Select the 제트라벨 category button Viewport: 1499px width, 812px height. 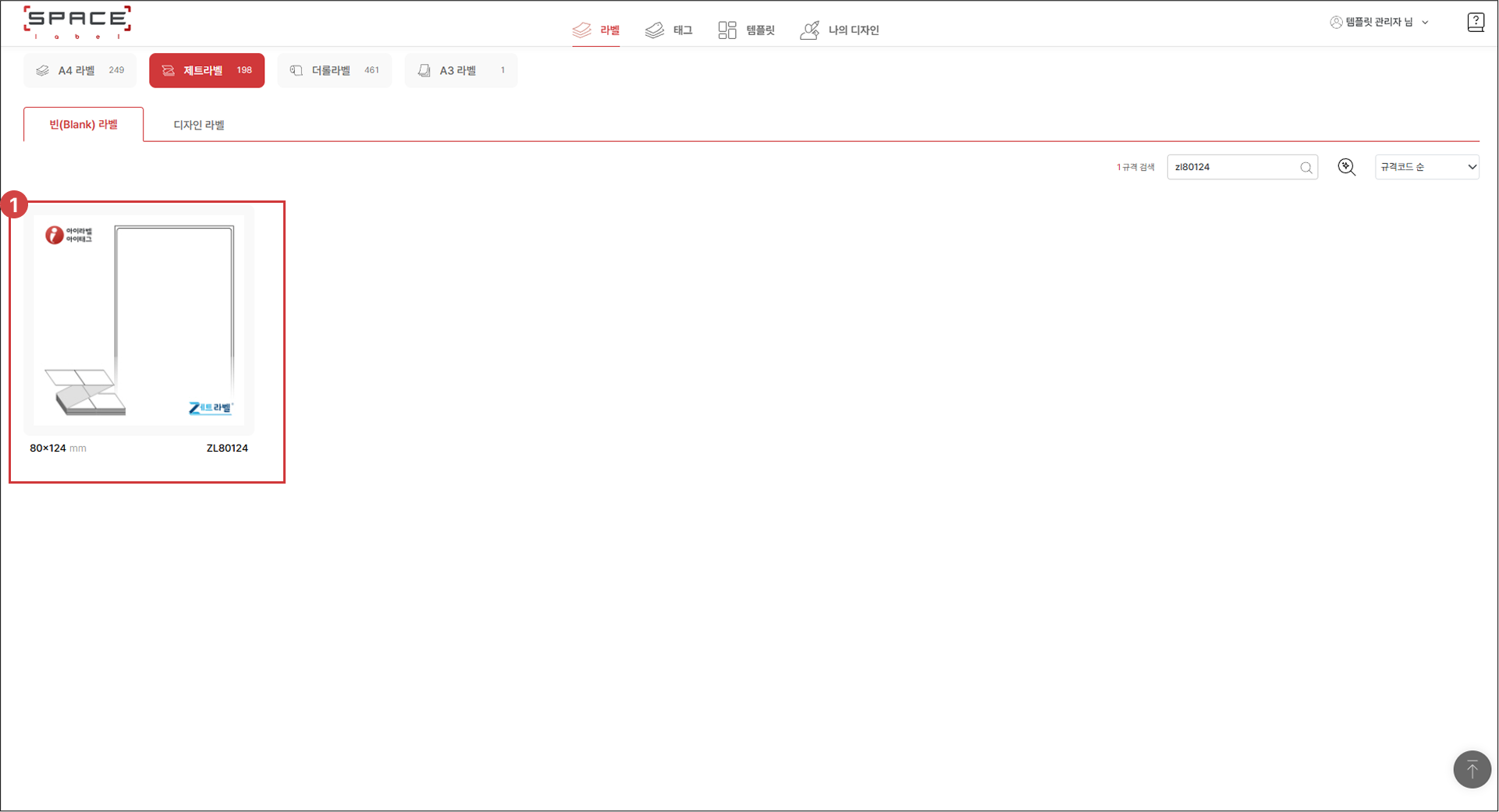click(x=207, y=70)
